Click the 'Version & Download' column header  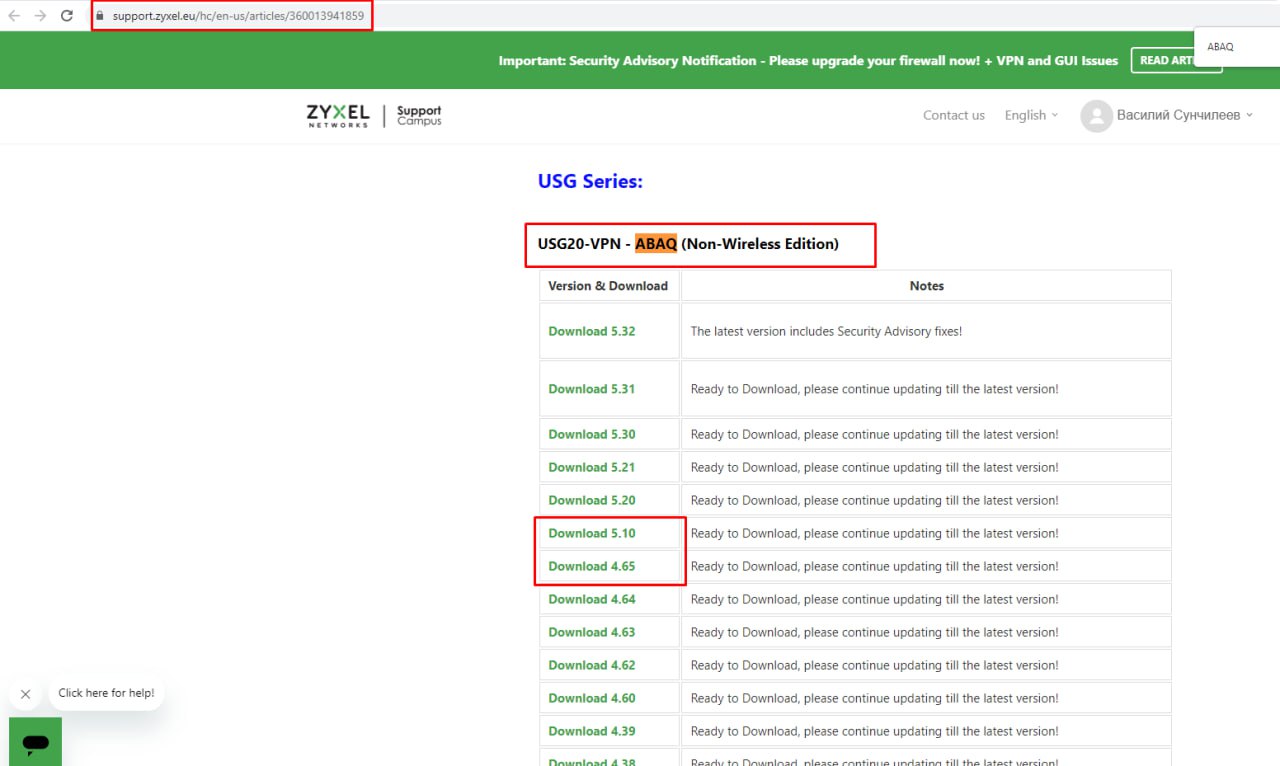608,286
